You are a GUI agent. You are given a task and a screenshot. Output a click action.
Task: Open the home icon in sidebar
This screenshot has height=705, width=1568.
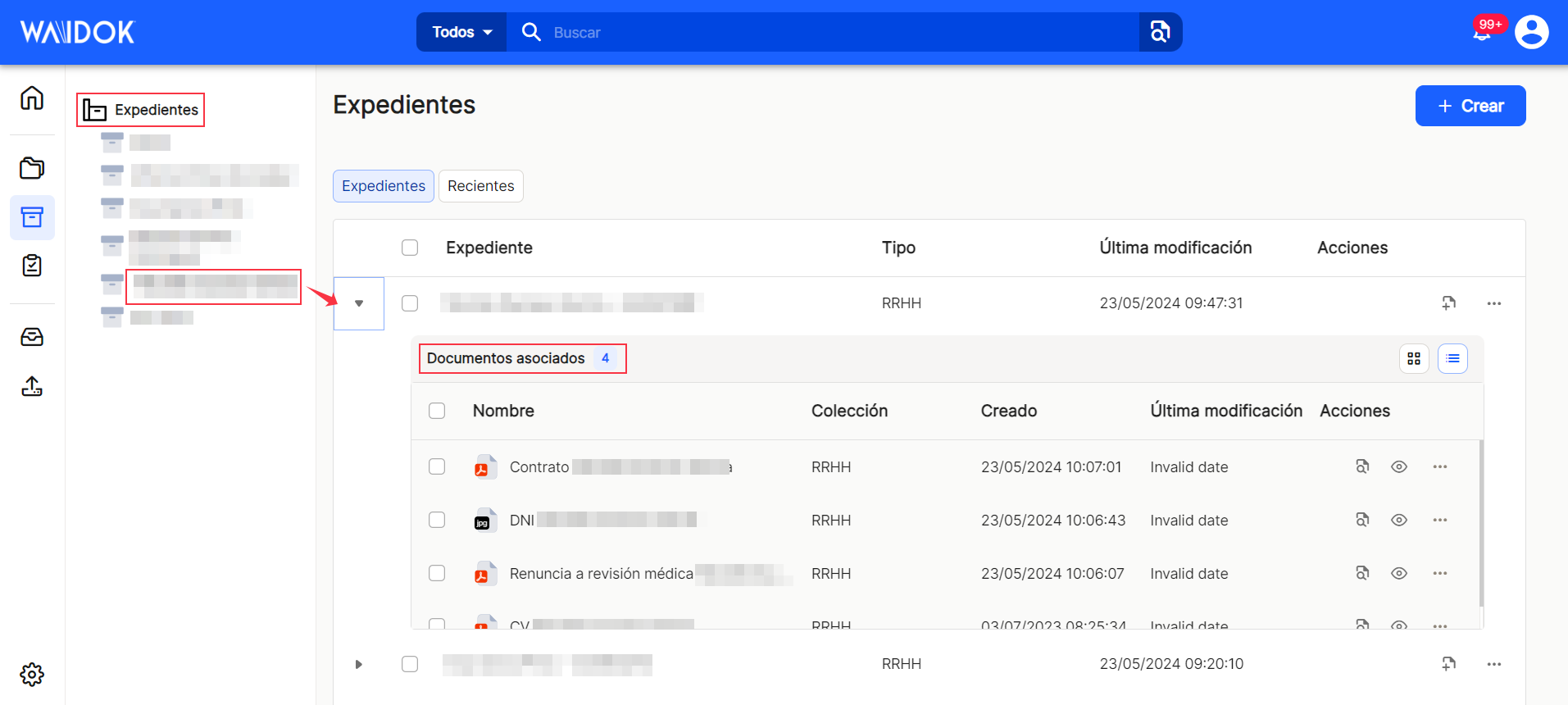pos(32,98)
